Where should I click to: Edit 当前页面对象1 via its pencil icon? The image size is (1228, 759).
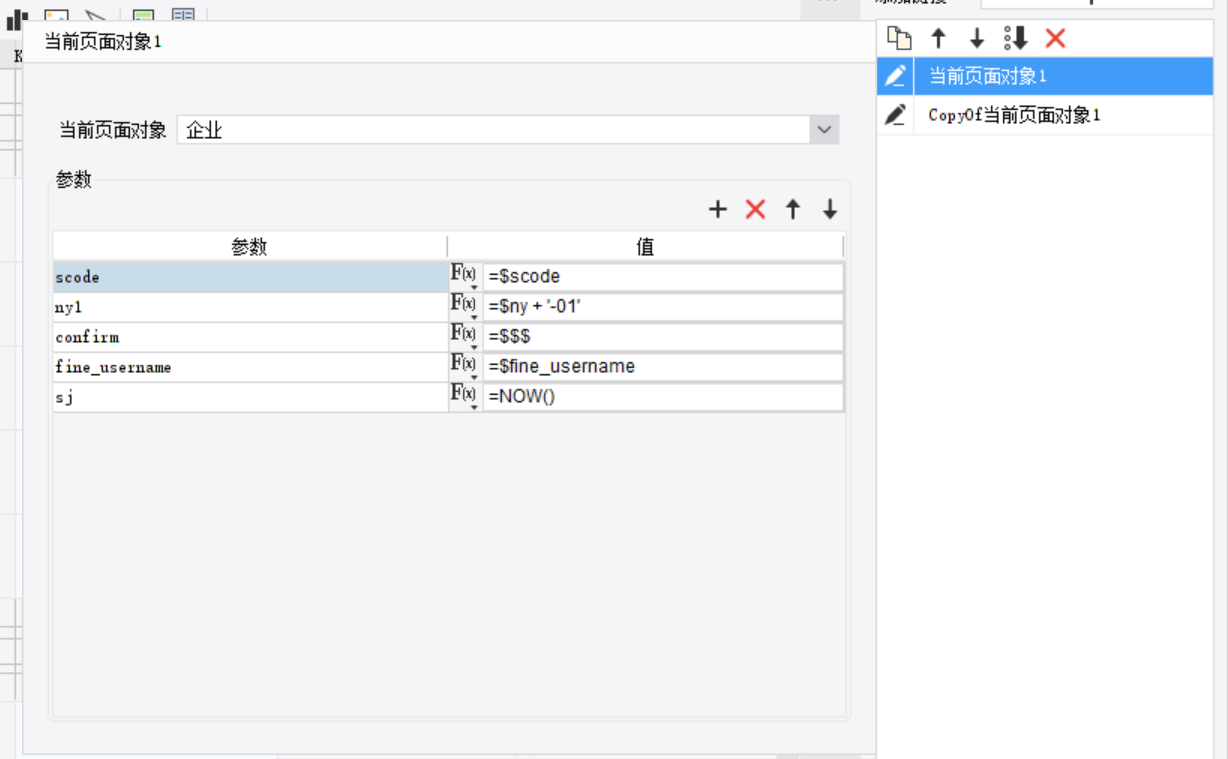(x=896, y=76)
